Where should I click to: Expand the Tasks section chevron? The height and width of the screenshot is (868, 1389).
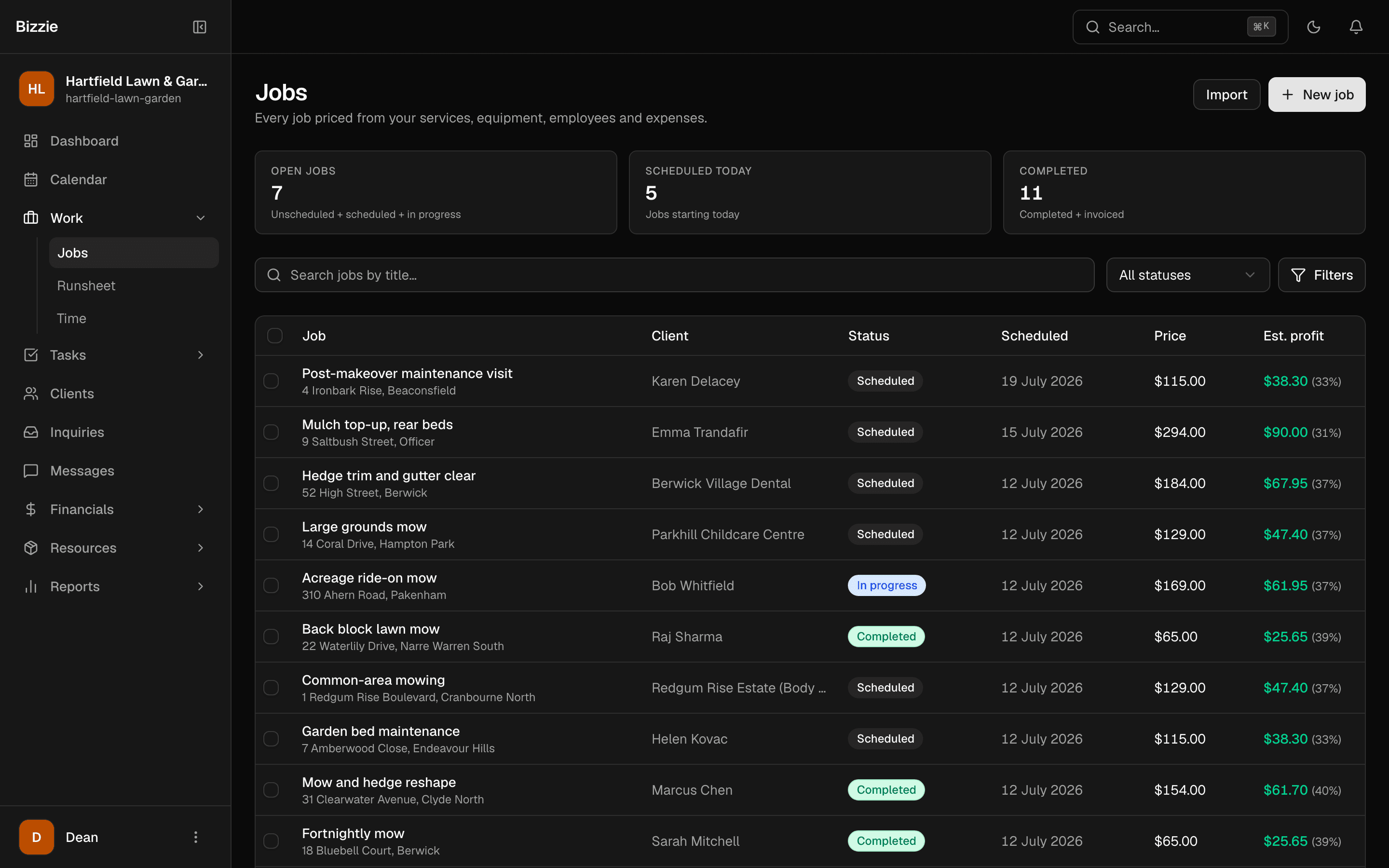pyautogui.click(x=200, y=355)
